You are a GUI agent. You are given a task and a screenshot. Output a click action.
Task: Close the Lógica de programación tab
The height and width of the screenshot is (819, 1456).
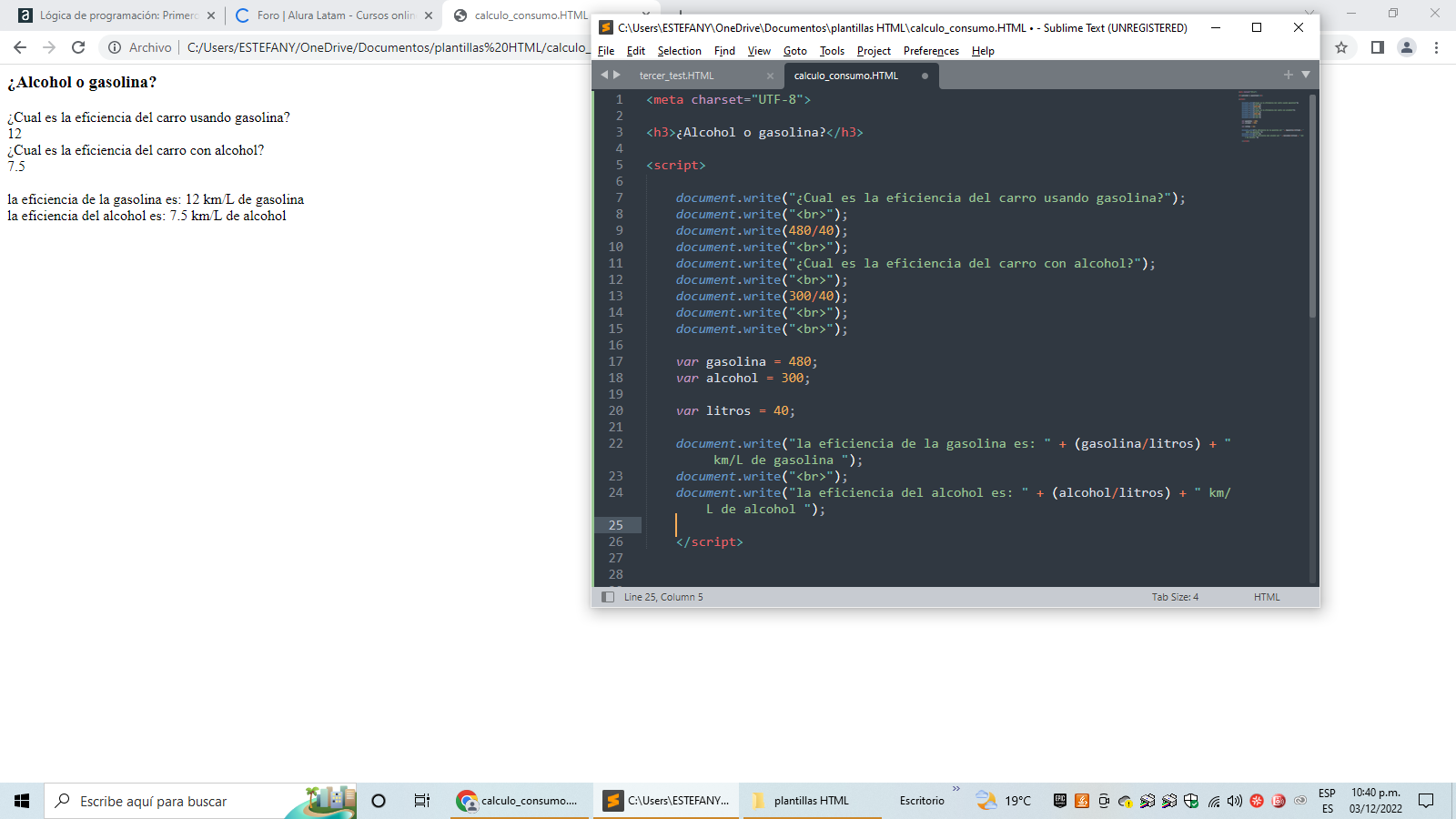pos(211,15)
